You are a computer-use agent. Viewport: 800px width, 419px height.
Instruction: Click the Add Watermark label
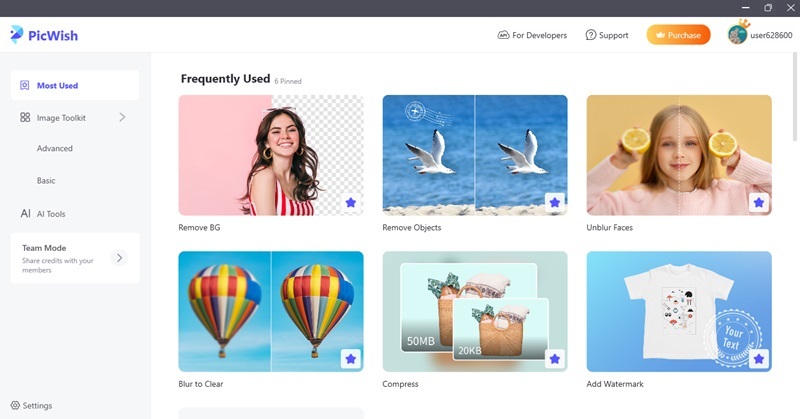(615, 384)
